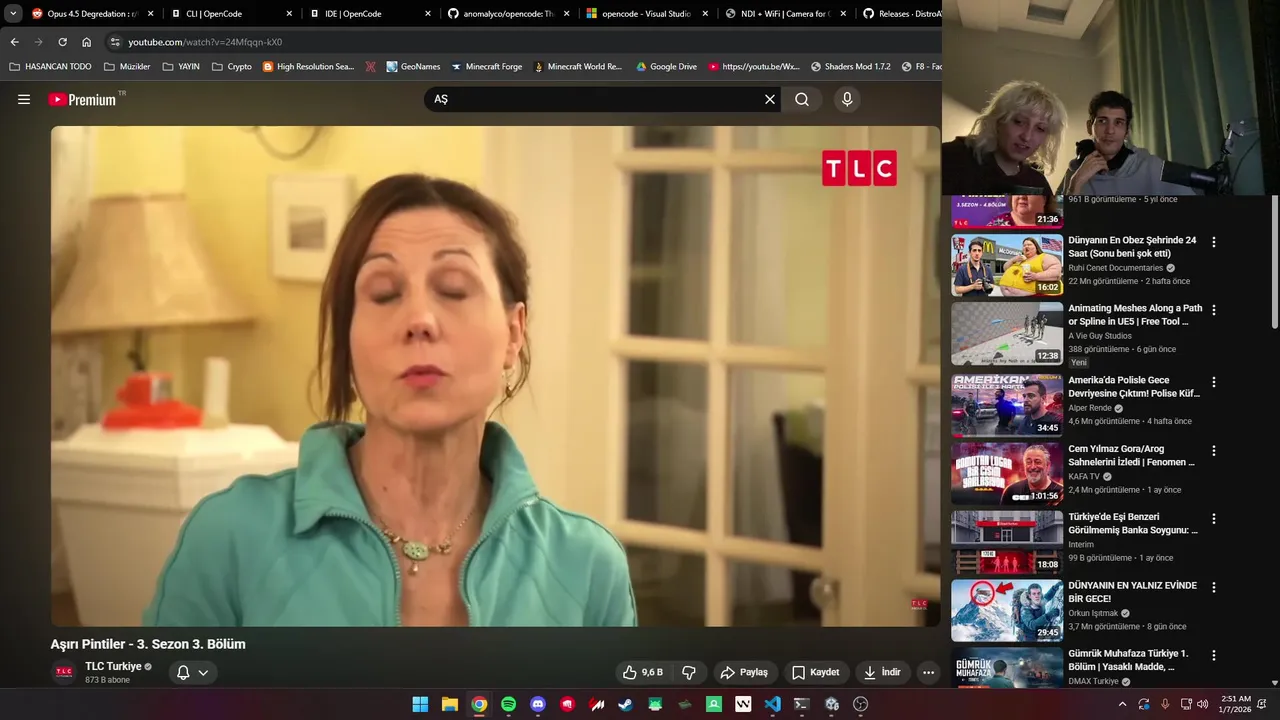Click the DMAX Türkiye channel name

click(1093, 681)
